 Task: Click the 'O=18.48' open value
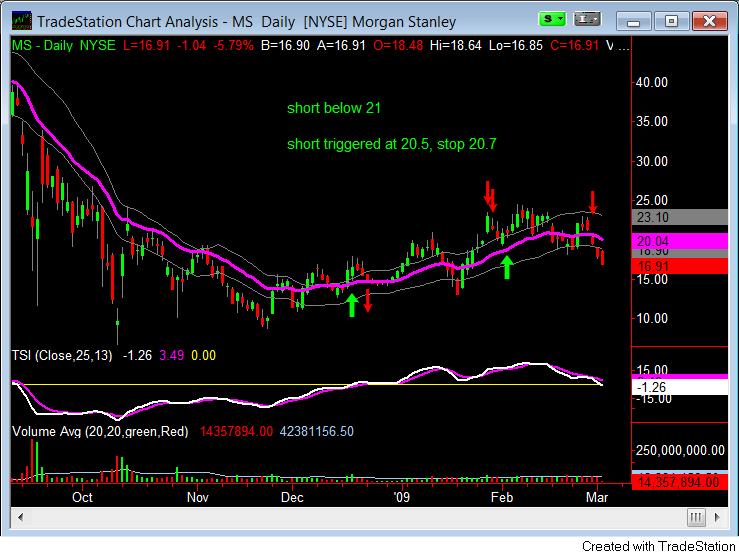pyautogui.click(x=398, y=46)
